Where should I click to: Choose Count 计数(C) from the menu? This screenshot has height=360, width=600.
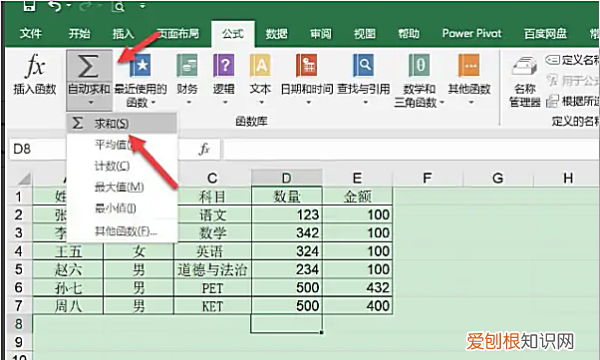(122, 166)
